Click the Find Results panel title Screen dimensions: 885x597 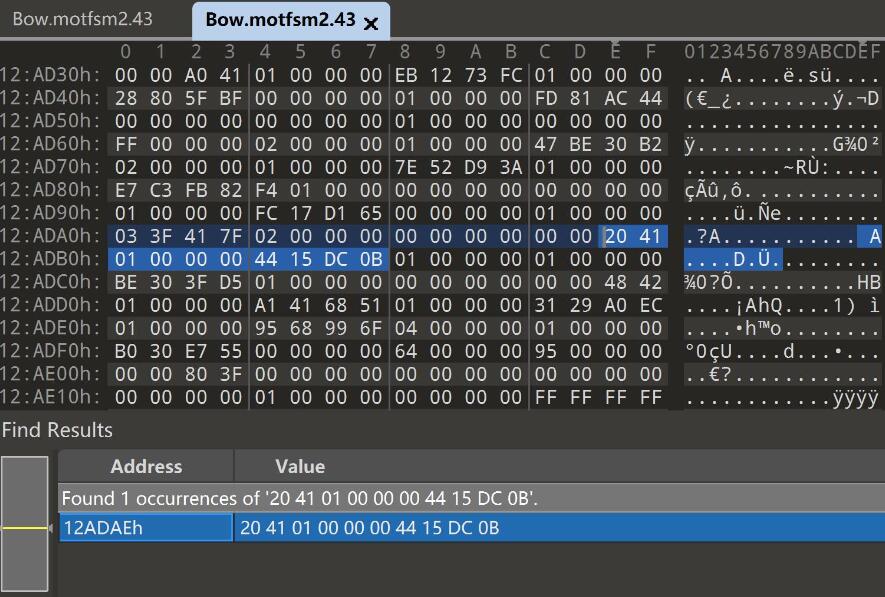[x=57, y=430]
